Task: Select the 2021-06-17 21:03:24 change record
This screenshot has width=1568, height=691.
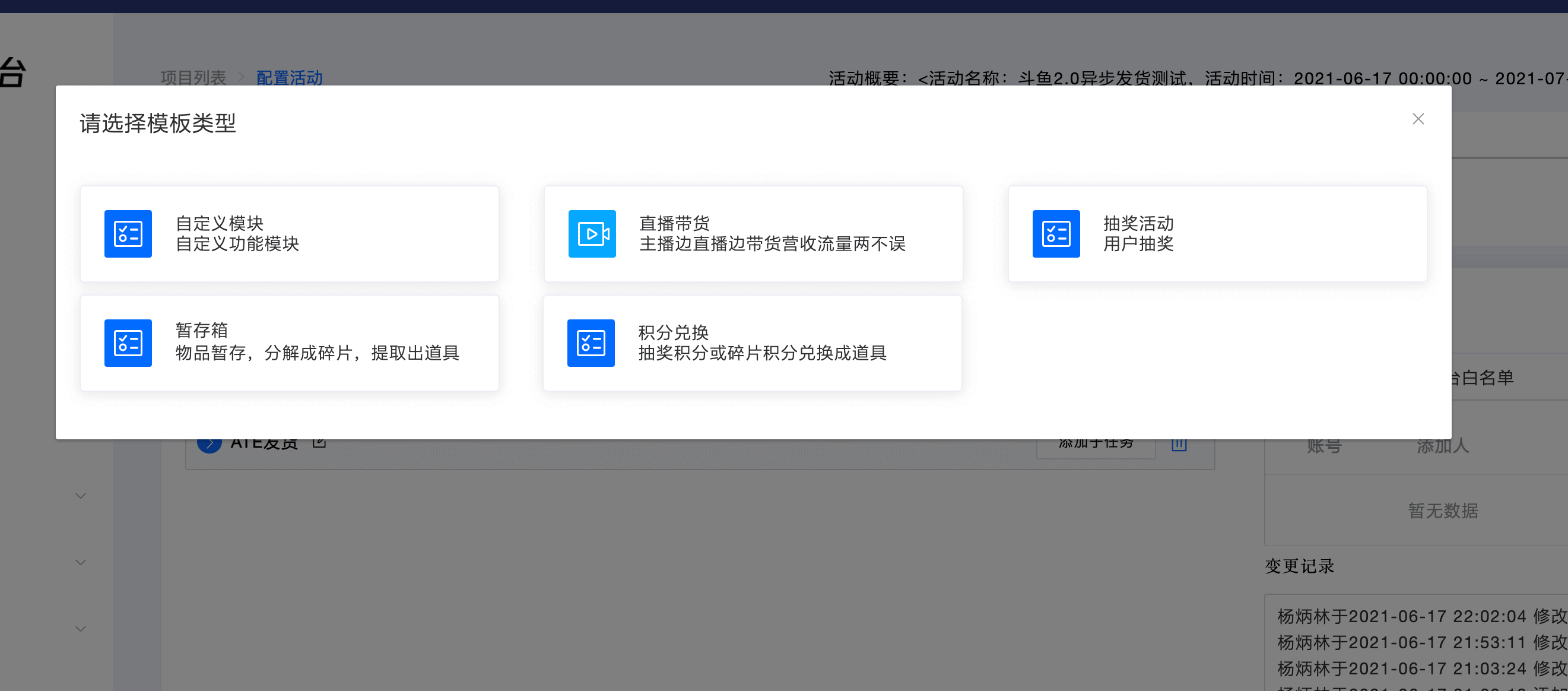Action: coord(1422,668)
